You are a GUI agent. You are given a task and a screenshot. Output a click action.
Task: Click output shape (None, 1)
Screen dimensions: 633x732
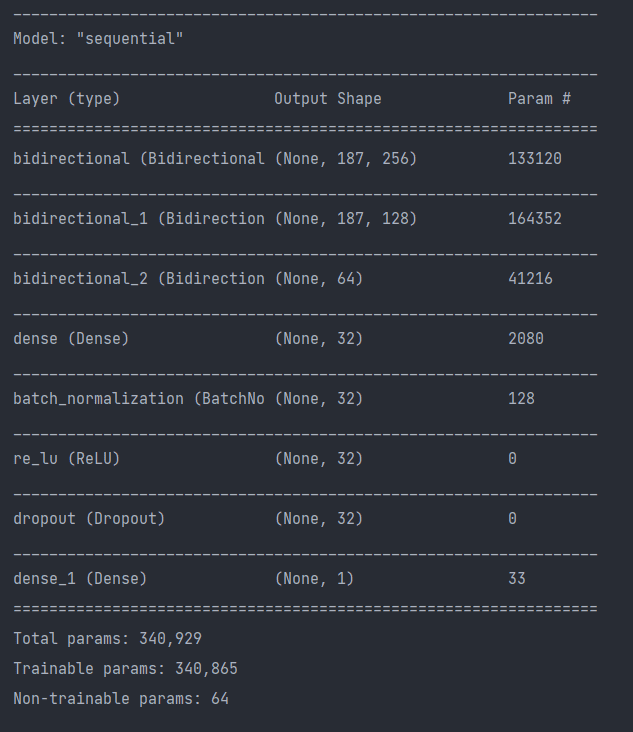[x=314, y=579]
